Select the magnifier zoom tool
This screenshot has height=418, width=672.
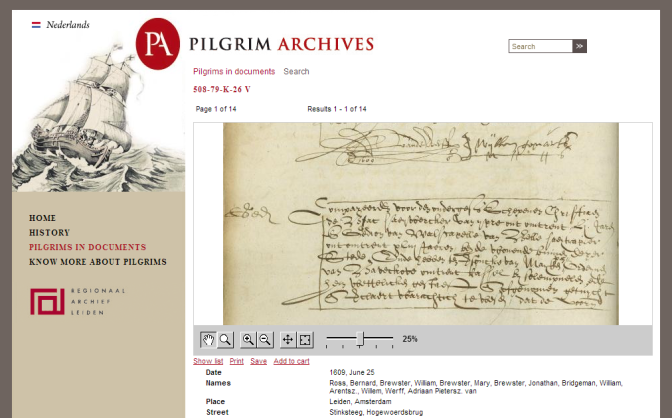tap(225, 340)
